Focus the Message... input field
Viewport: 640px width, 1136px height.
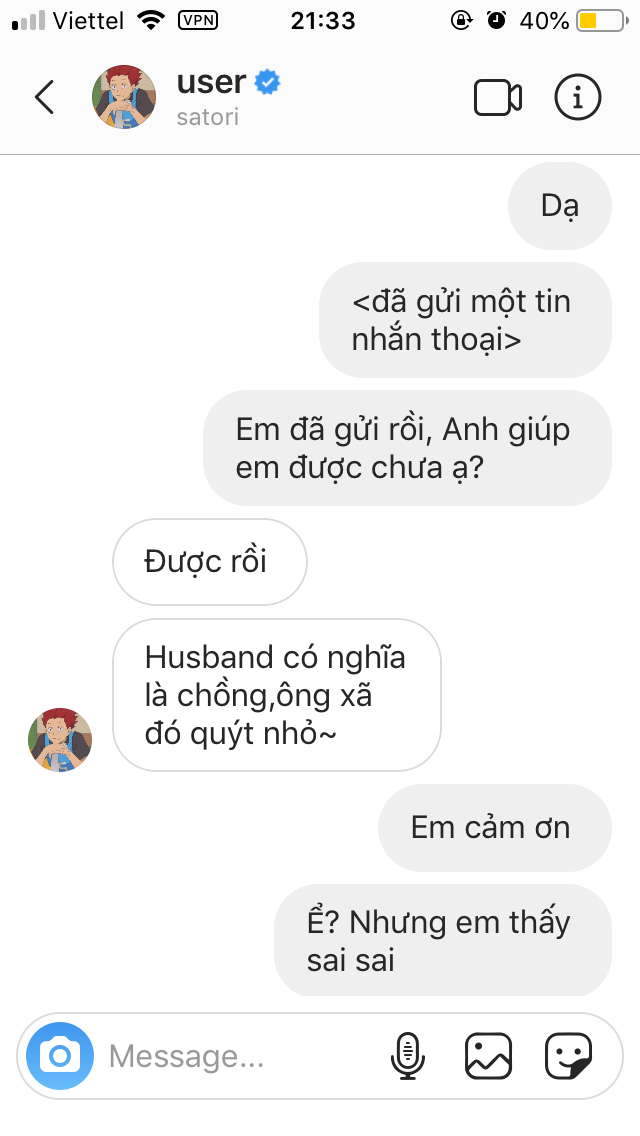[x=239, y=1056]
